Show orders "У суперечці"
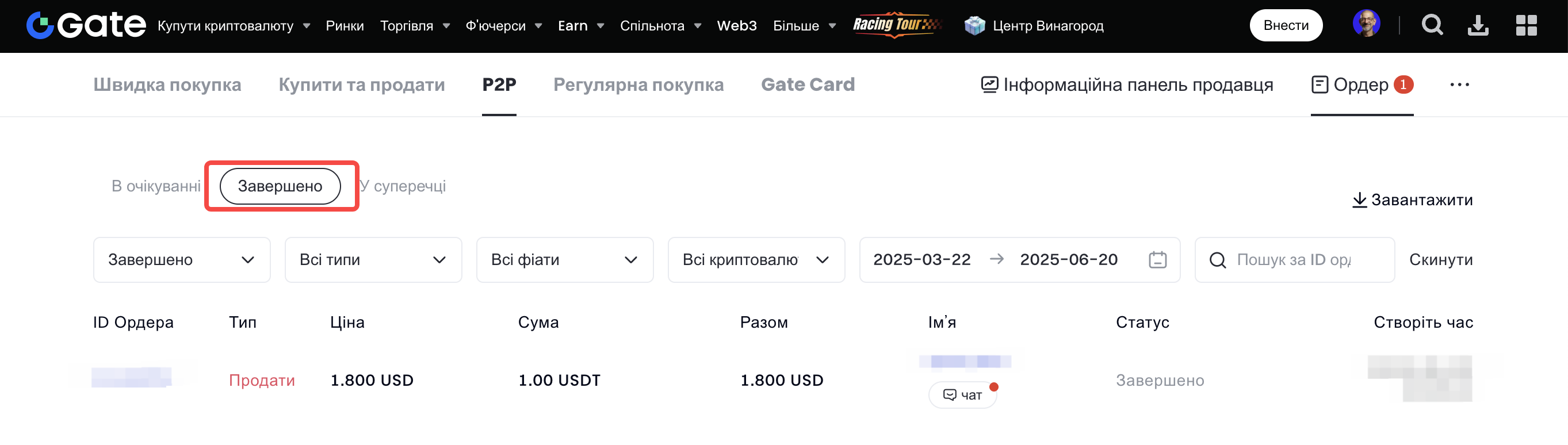 [x=403, y=186]
